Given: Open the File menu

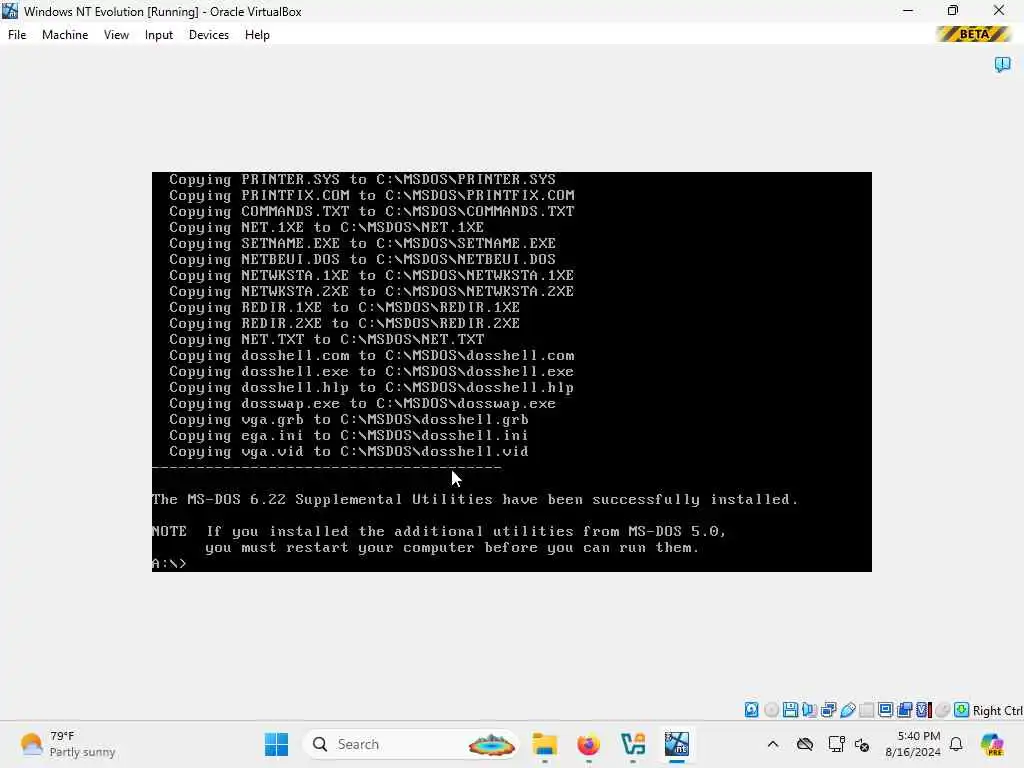Looking at the screenshot, I should click(x=17, y=35).
